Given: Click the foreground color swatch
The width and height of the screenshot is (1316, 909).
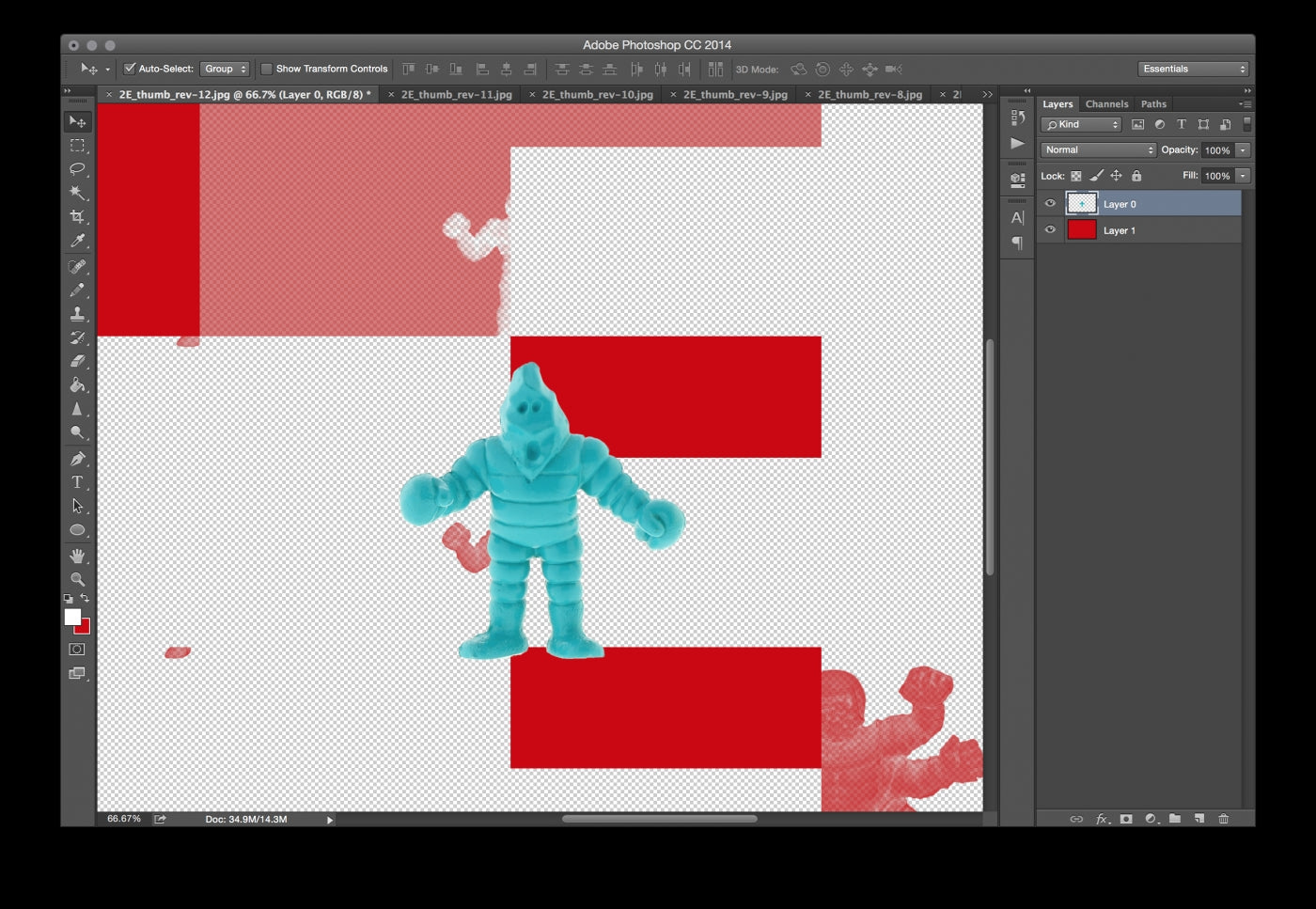Looking at the screenshot, I should [x=72, y=617].
